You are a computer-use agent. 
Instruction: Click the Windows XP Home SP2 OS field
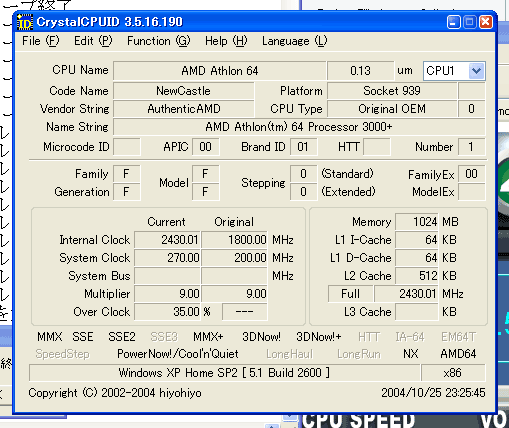224,372
